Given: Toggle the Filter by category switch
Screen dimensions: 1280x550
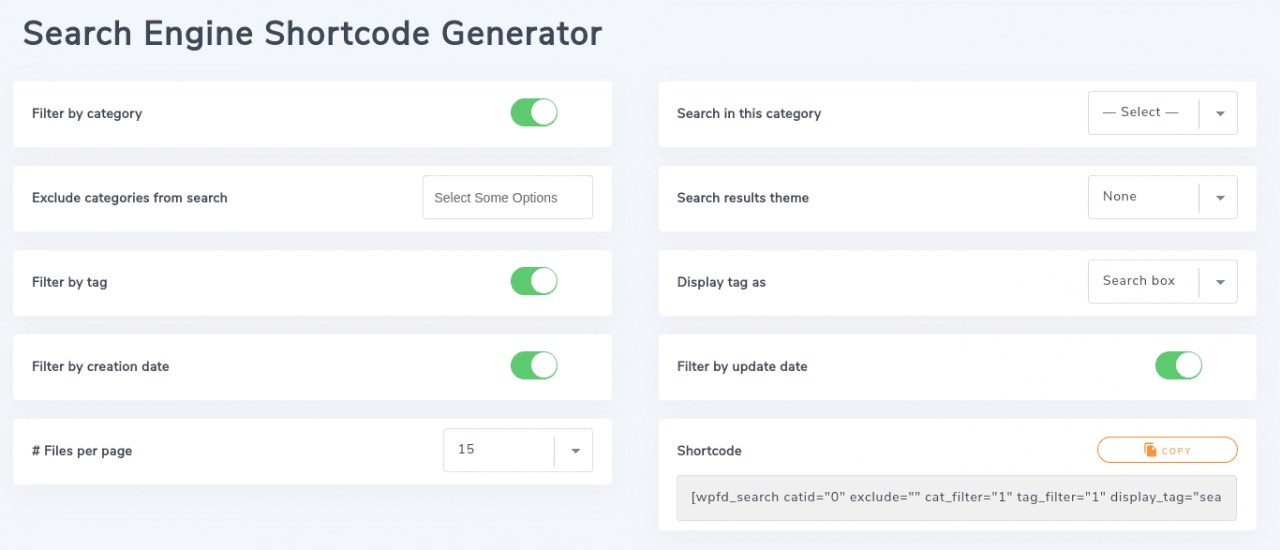Looking at the screenshot, I should coord(534,113).
